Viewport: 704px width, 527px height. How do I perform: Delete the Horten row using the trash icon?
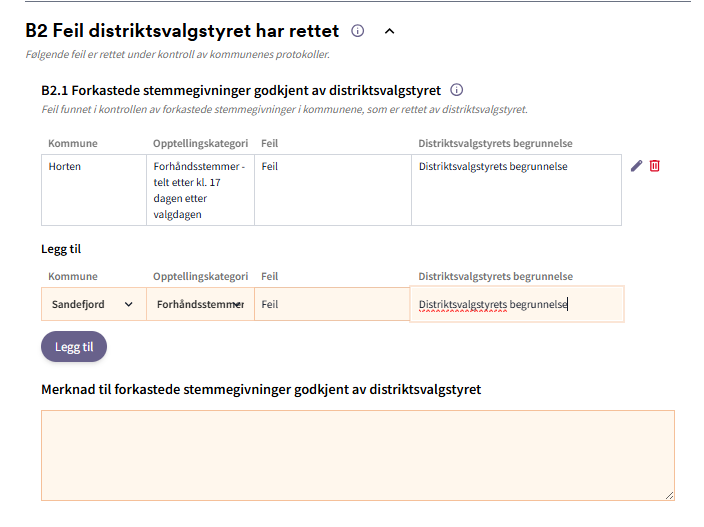[655, 166]
